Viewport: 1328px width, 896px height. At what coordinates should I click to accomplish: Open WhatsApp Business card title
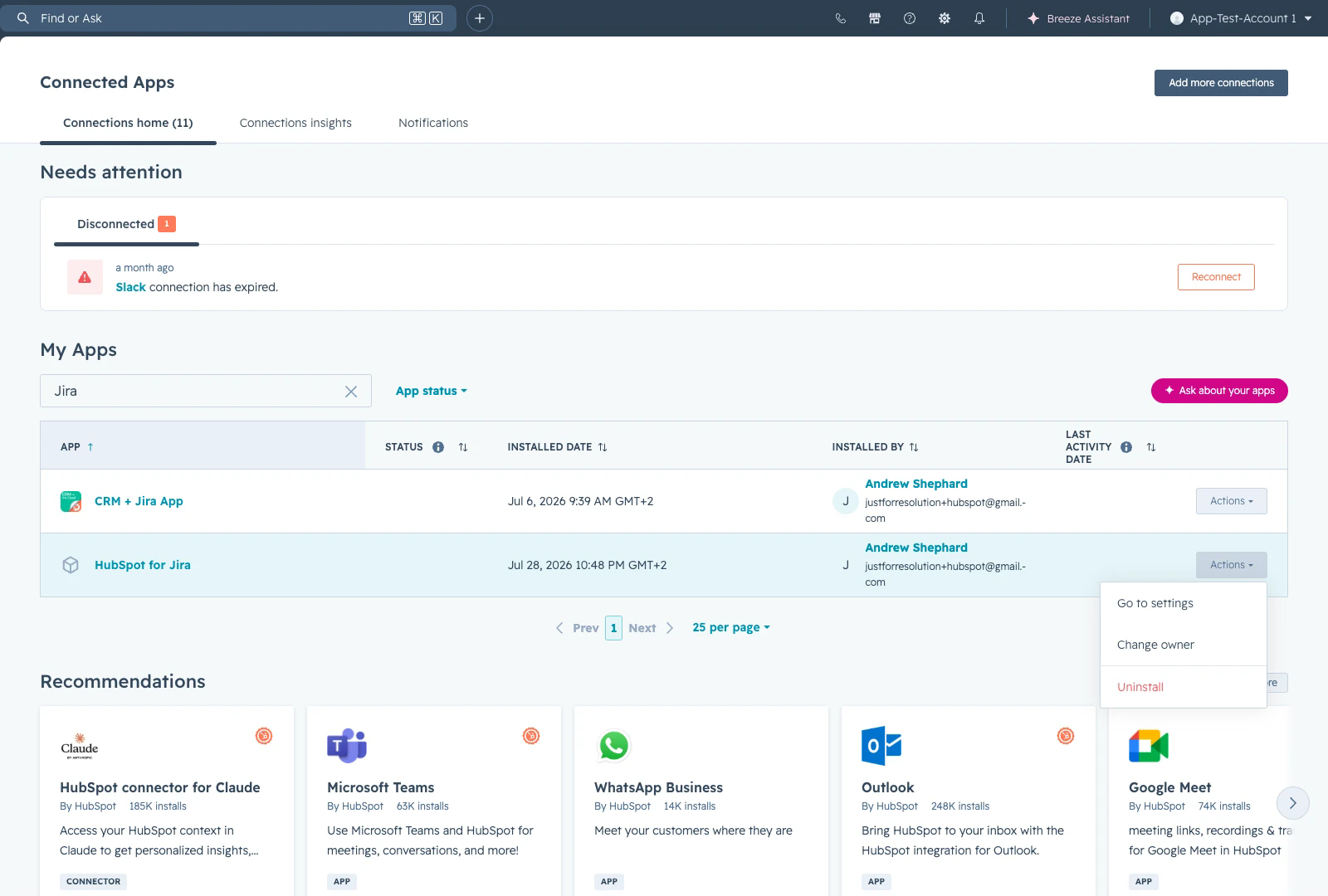click(x=659, y=787)
